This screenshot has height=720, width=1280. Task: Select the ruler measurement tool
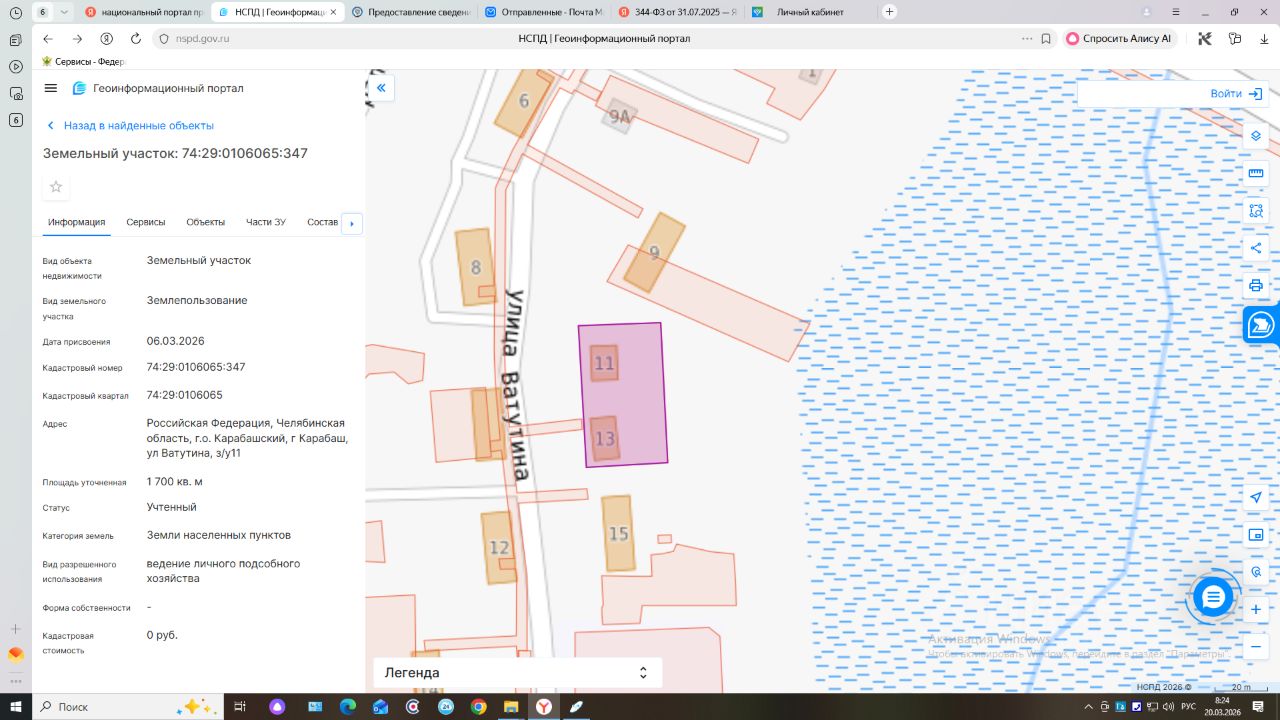tap(1256, 173)
